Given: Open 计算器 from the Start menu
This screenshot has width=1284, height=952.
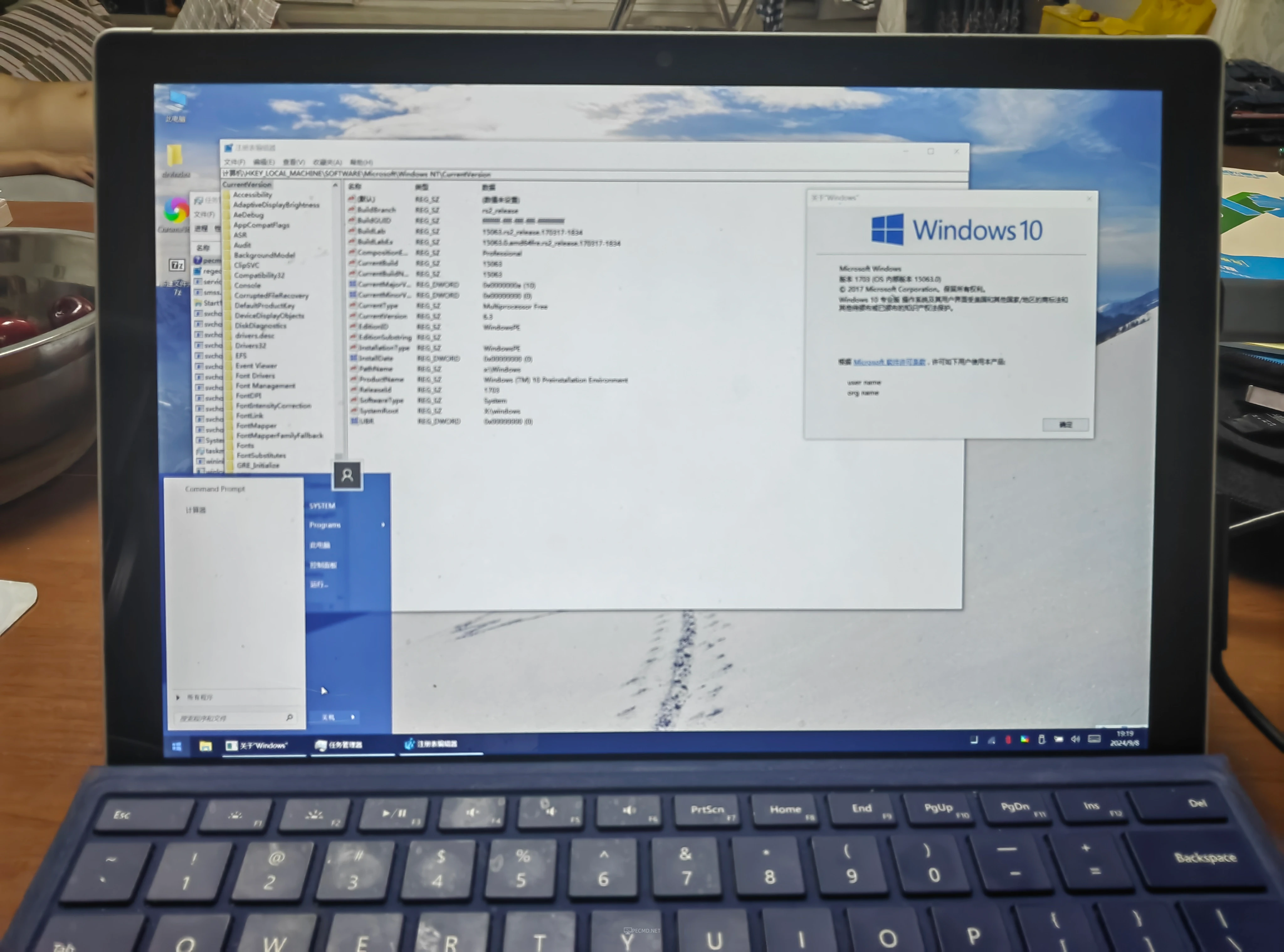Looking at the screenshot, I should (196, 510).
